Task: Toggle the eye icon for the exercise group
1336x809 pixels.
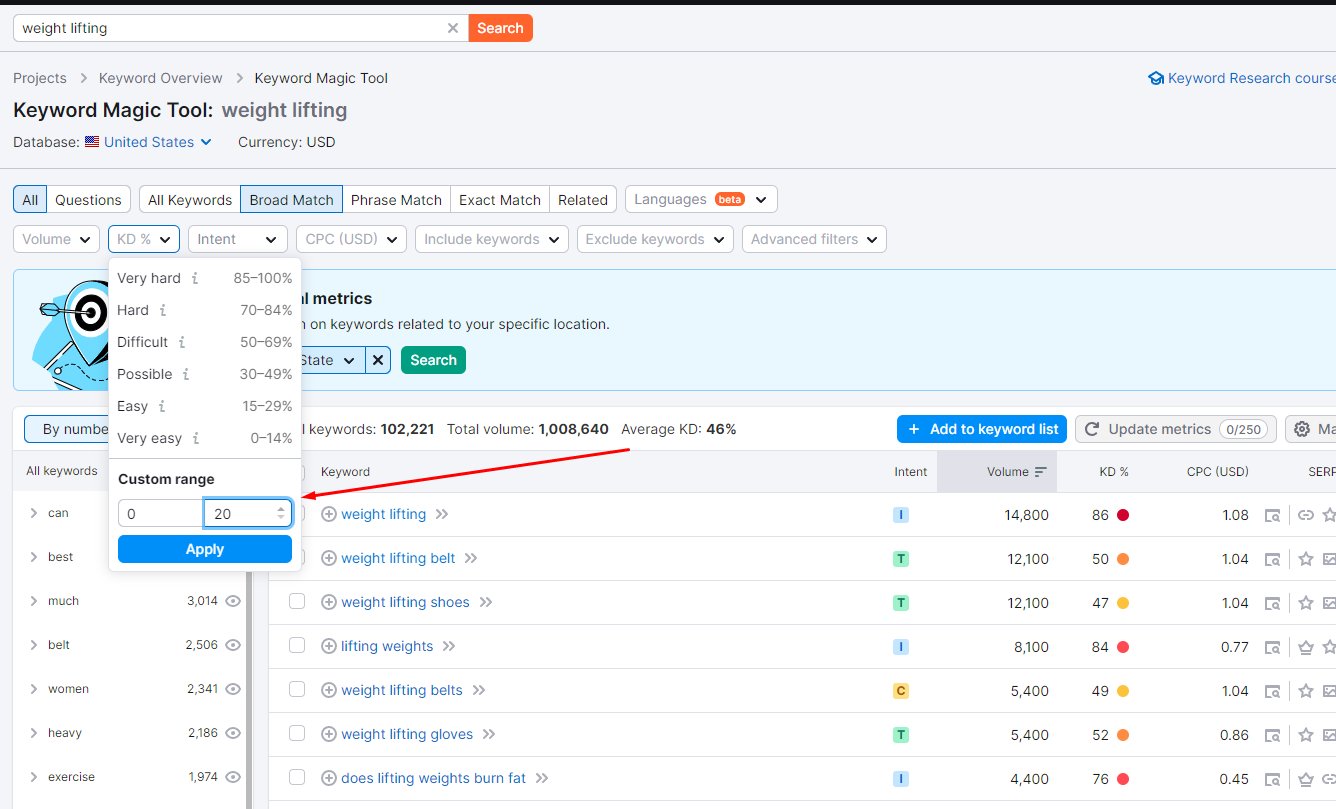Action: (x=233, y=777)
